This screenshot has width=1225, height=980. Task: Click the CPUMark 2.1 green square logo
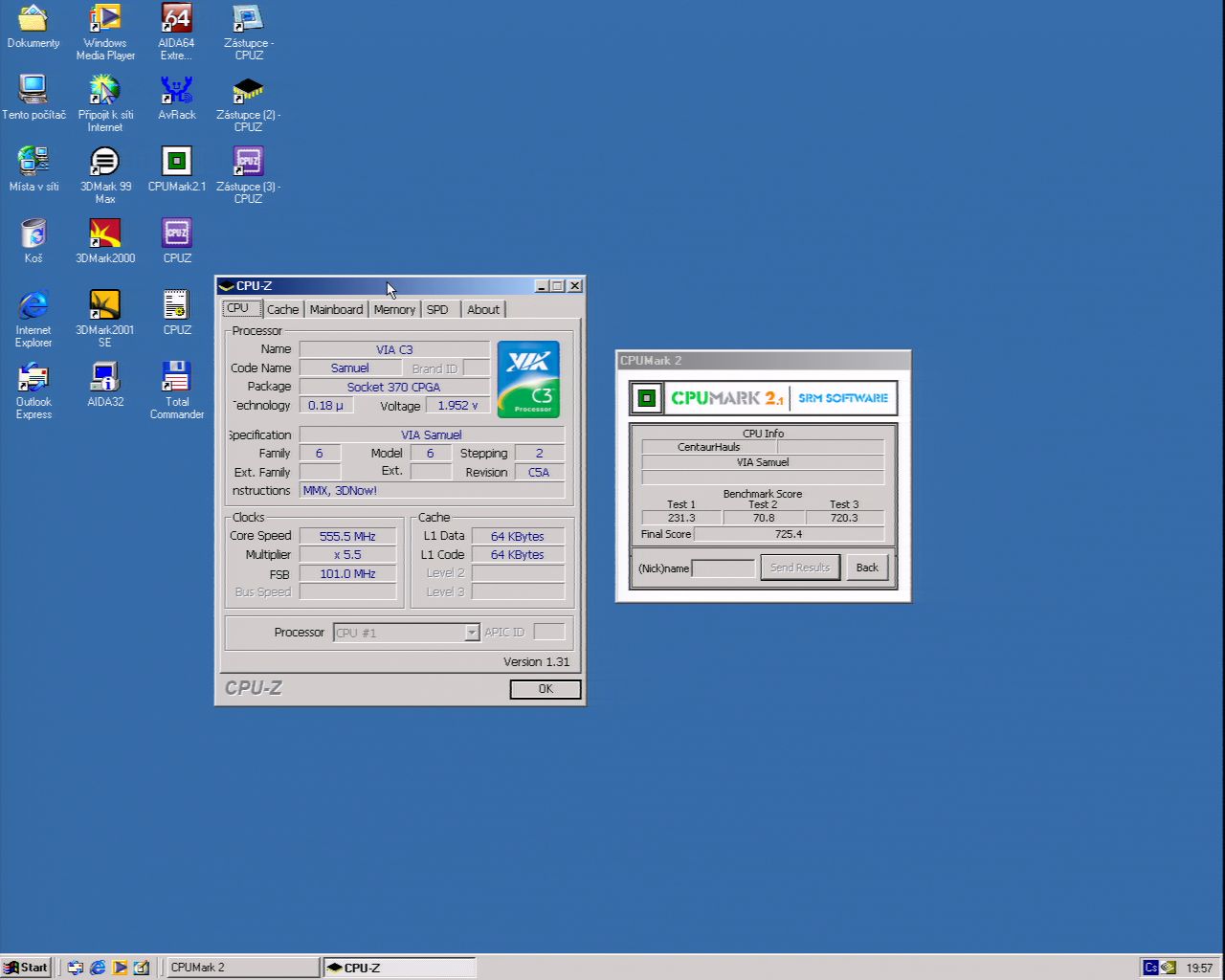[x=647, y=398]
